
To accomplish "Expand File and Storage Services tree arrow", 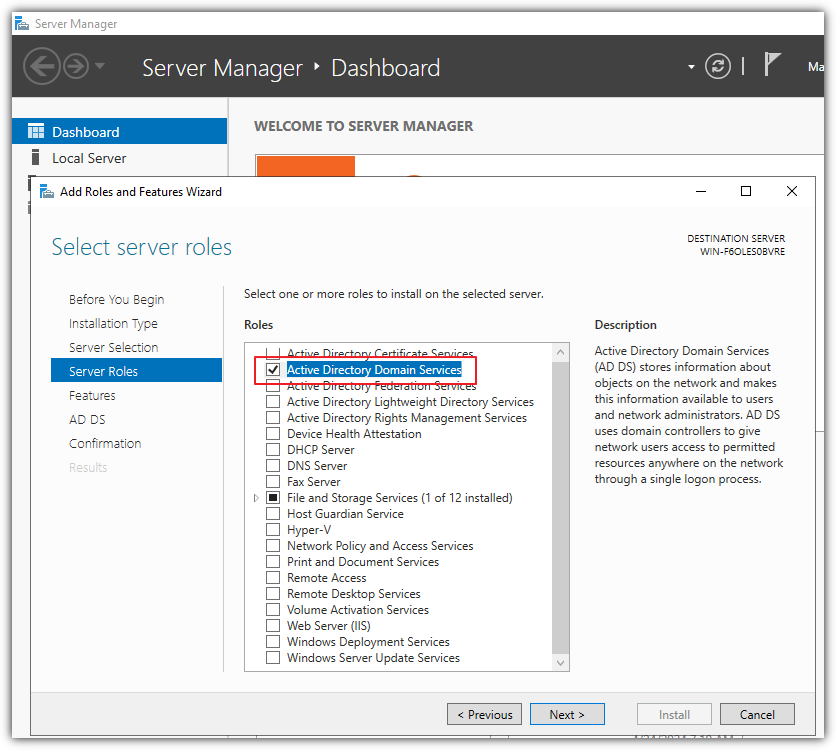I will point(256,498).
